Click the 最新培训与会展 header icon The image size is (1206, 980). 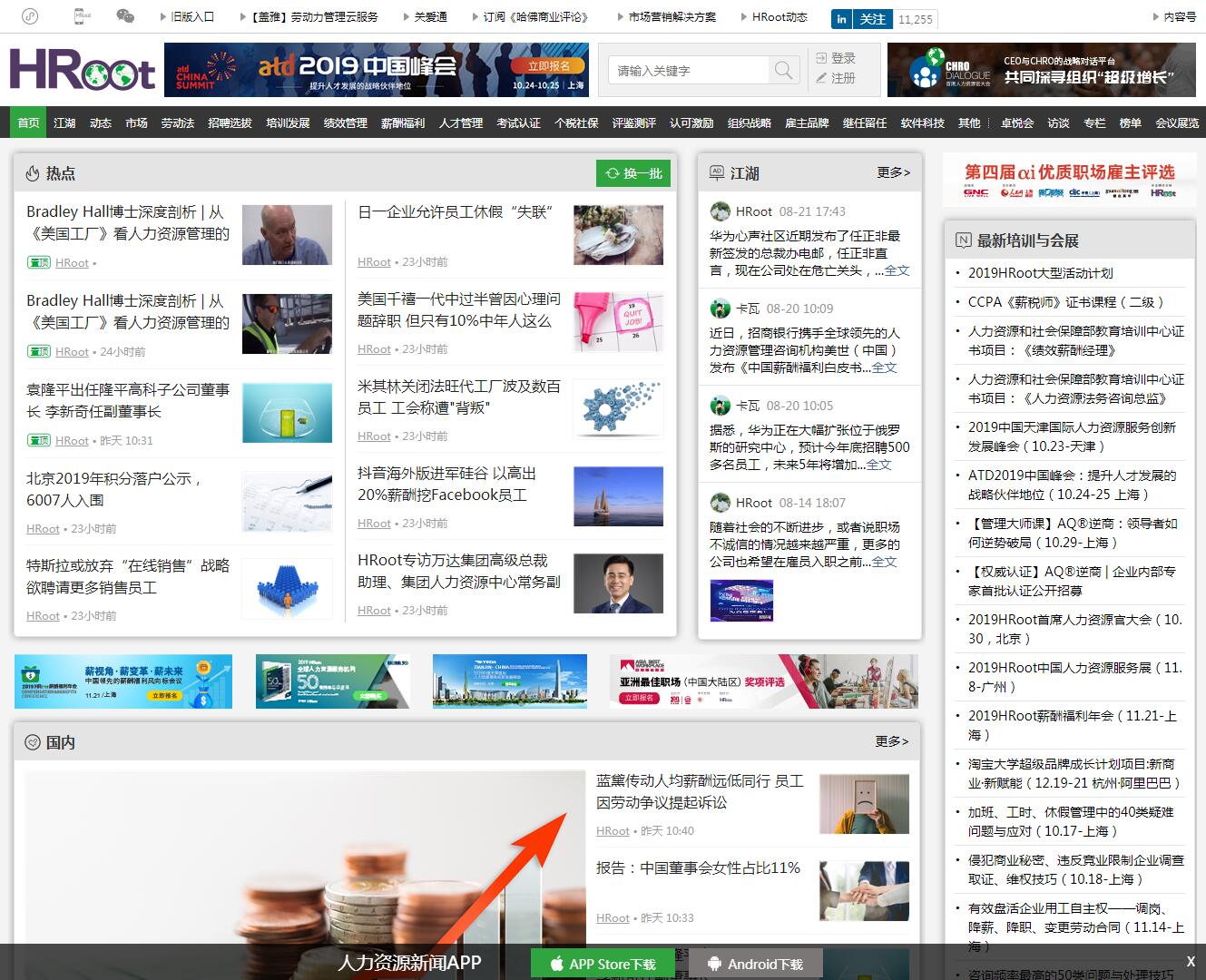pyautogui.click(x=964, y=240)
